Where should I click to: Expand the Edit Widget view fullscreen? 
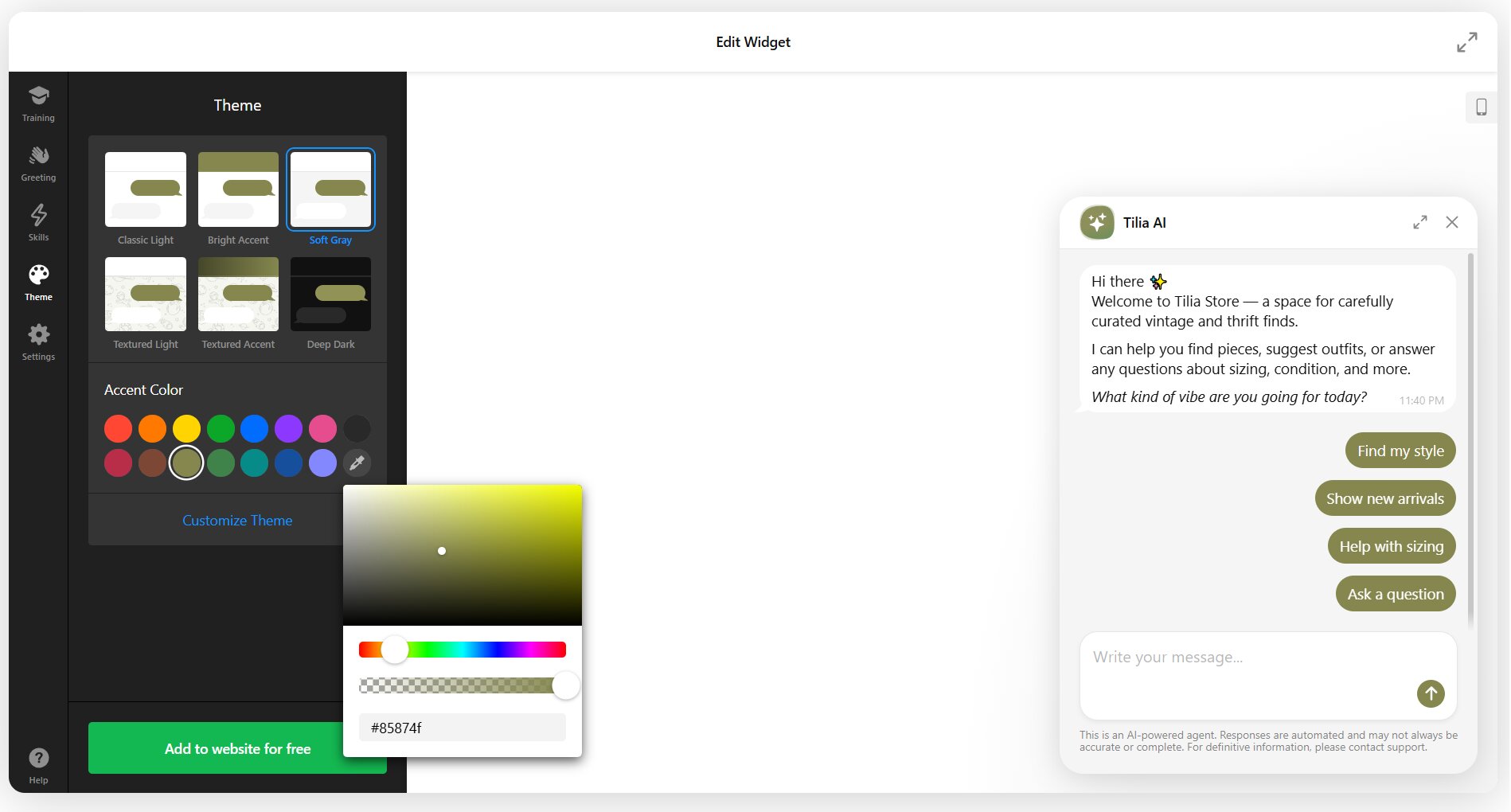click(x=1467, y=41)
